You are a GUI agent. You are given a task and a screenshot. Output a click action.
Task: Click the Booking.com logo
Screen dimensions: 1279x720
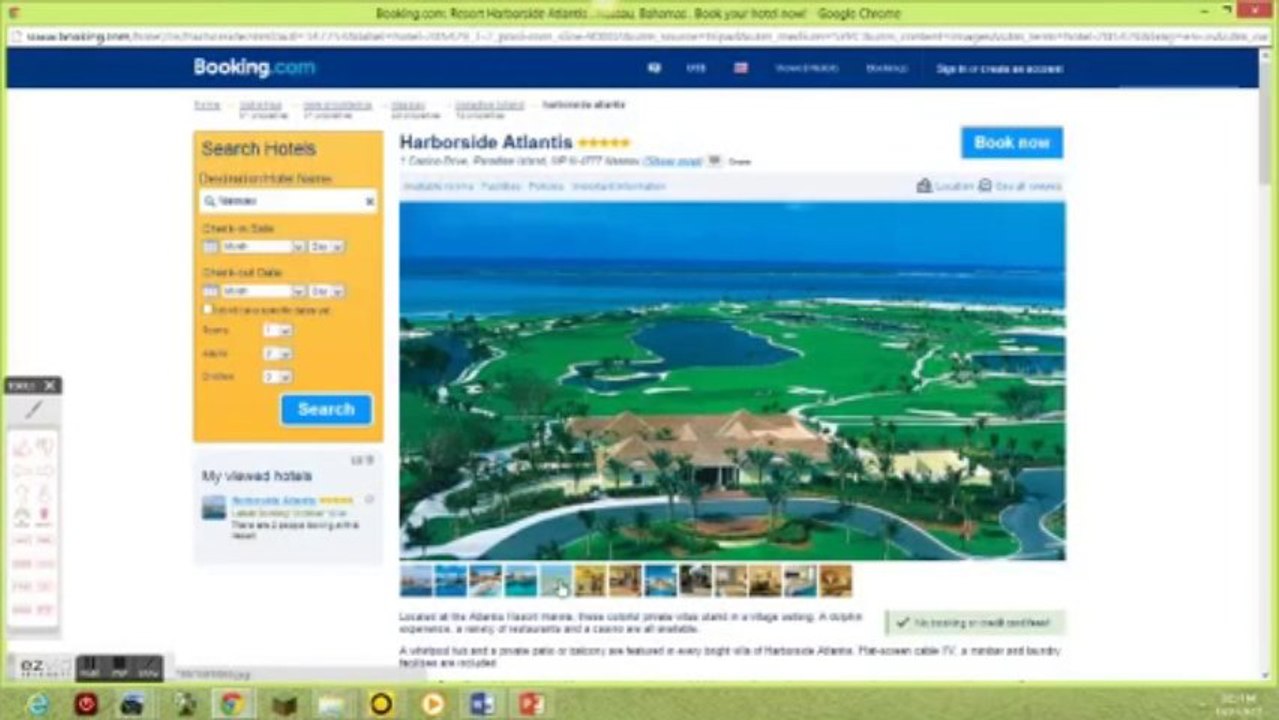[x=254, y=68]
